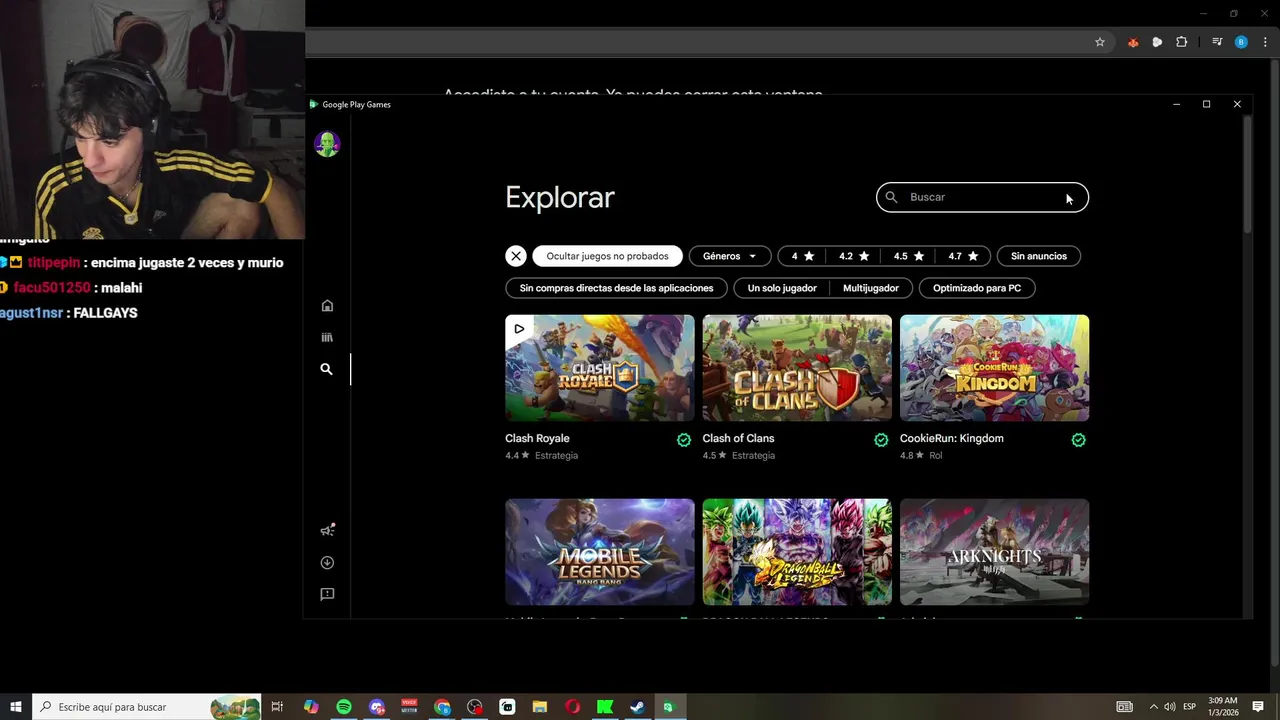
Task: Open the Library icon in the sidebar
Action: (327, 338)
